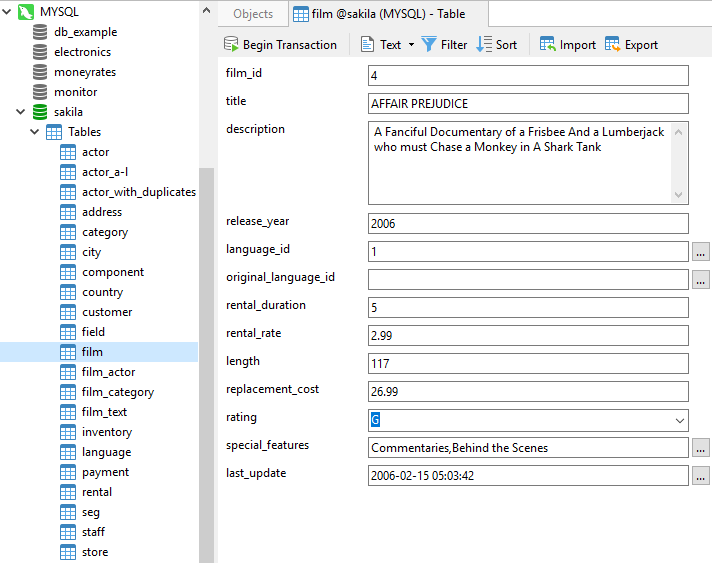712x563 pixels.
Task: Click the film_actor table icon
Action: [x=68, y=372]
